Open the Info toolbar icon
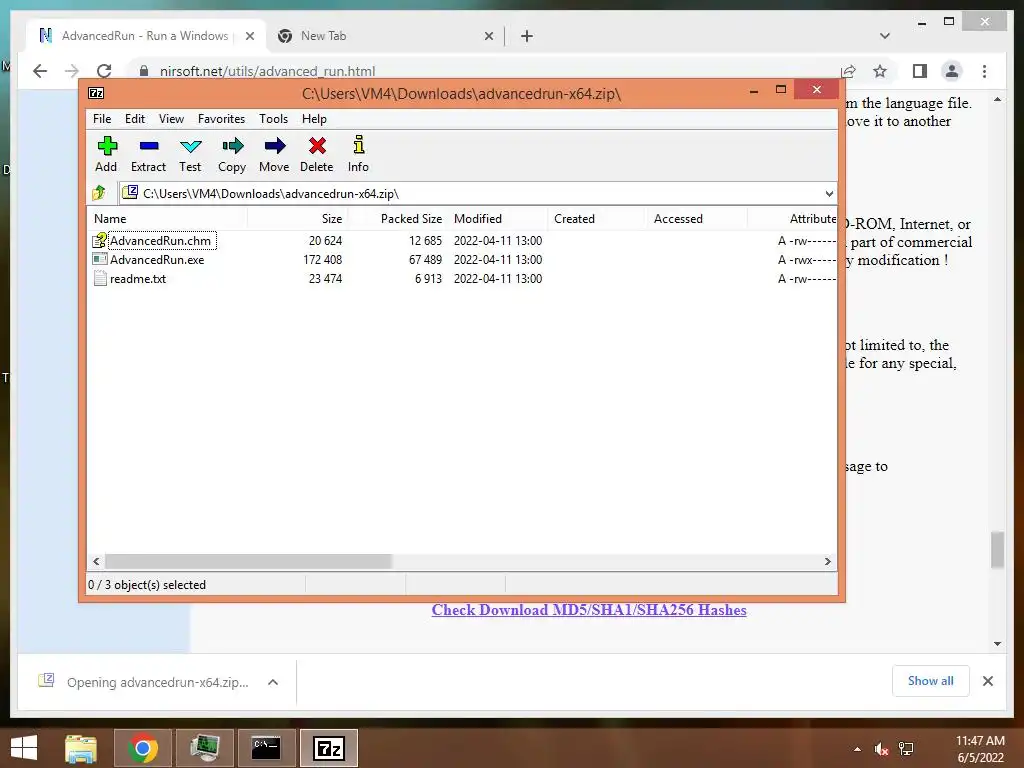Viewport: 1024px width, 768px height. coord(359,144)
